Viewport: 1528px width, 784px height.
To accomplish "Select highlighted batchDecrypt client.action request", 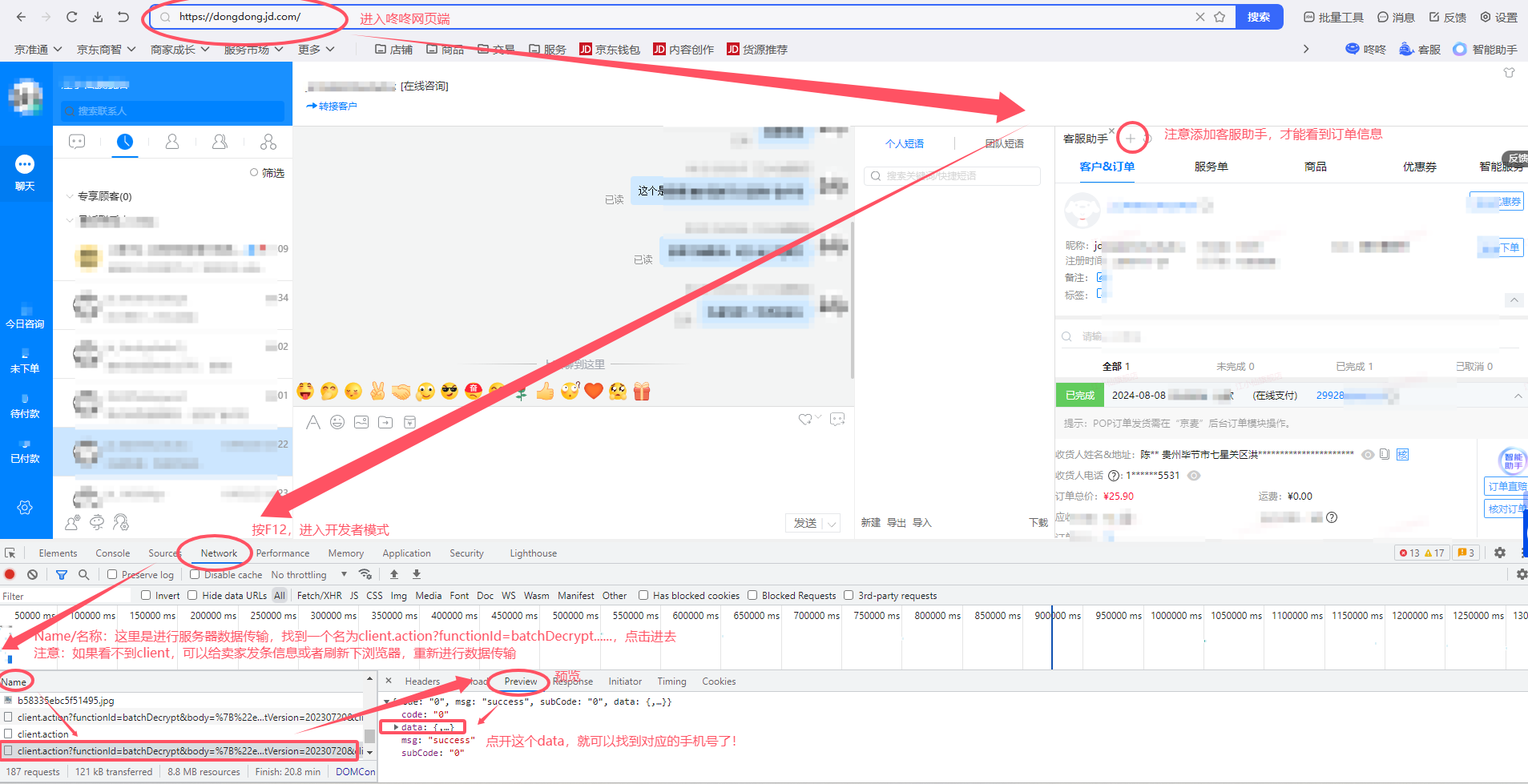I will (x=181, y=751).
